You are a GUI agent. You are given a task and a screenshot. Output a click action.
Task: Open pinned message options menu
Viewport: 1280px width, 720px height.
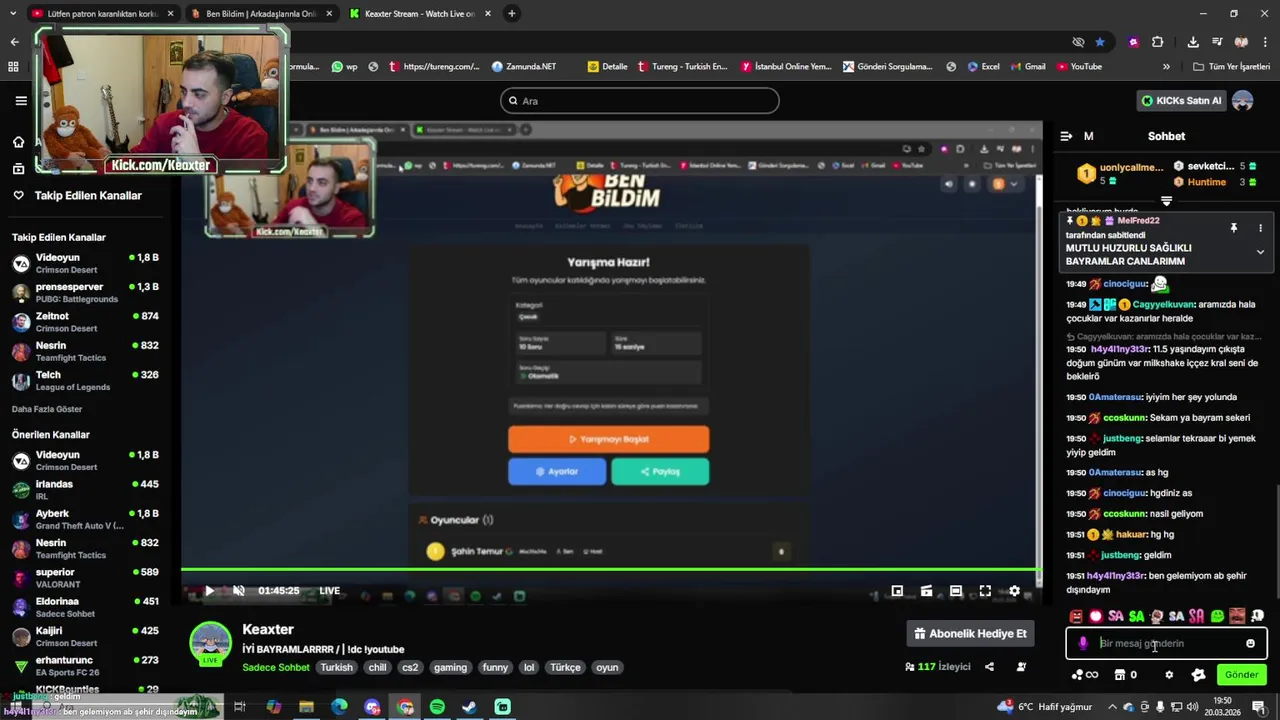(1260, 228)
